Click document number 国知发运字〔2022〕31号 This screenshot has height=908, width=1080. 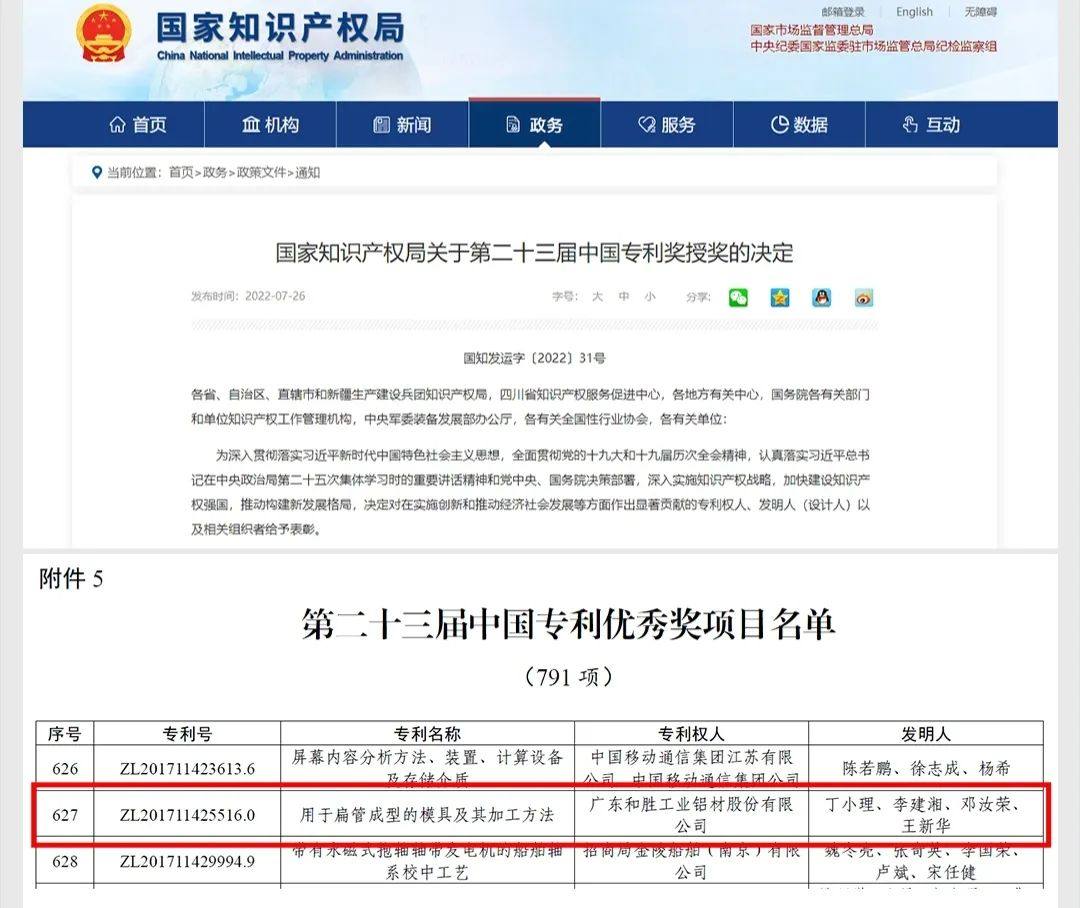coord(534,358)
